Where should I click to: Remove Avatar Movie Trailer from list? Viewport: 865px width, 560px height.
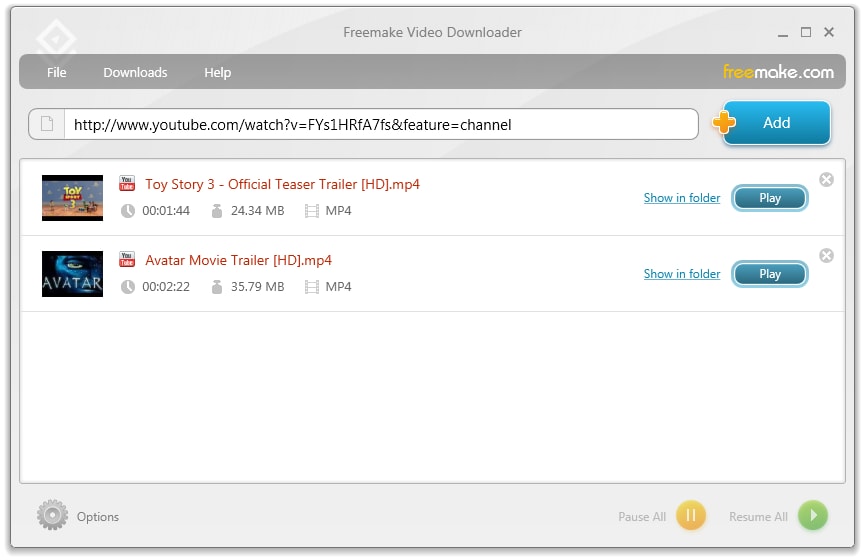(x=826, y=255)
